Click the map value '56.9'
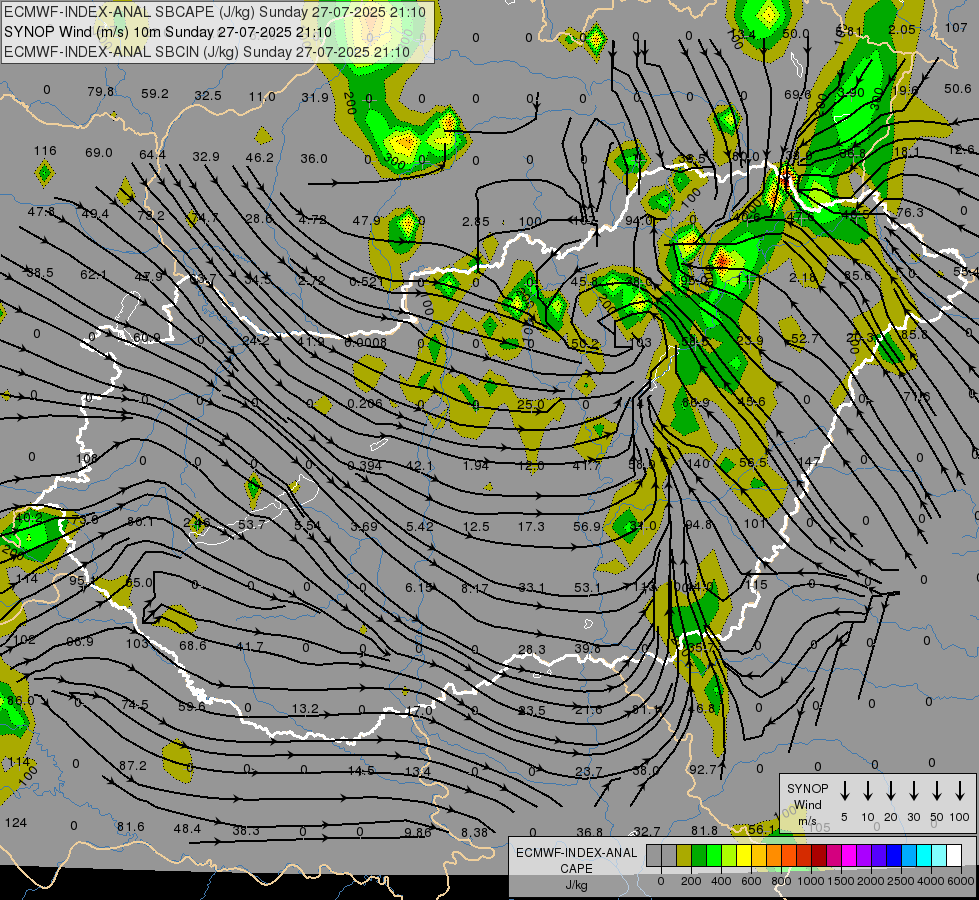The width and height of the screenshot is (979, 900). click(x=586, y=527)
